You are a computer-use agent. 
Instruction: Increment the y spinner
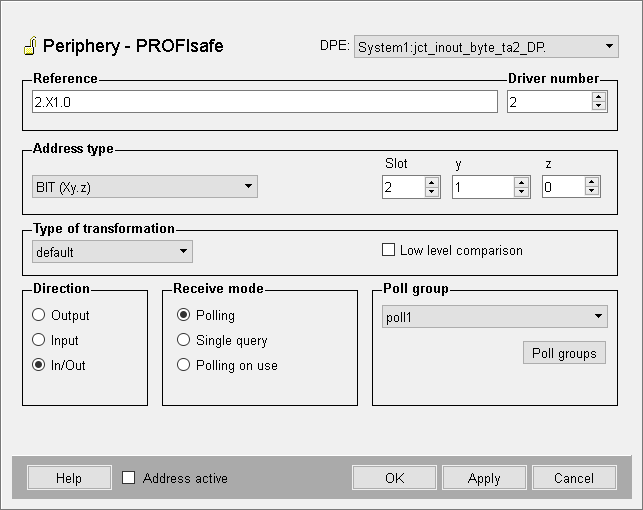pos(521,182)
